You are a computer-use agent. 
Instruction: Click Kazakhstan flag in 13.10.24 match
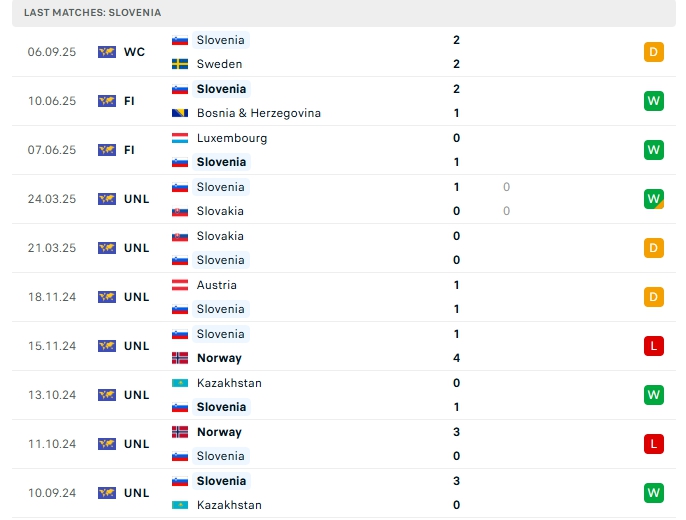pyautogui.click(x=180, y=383)
